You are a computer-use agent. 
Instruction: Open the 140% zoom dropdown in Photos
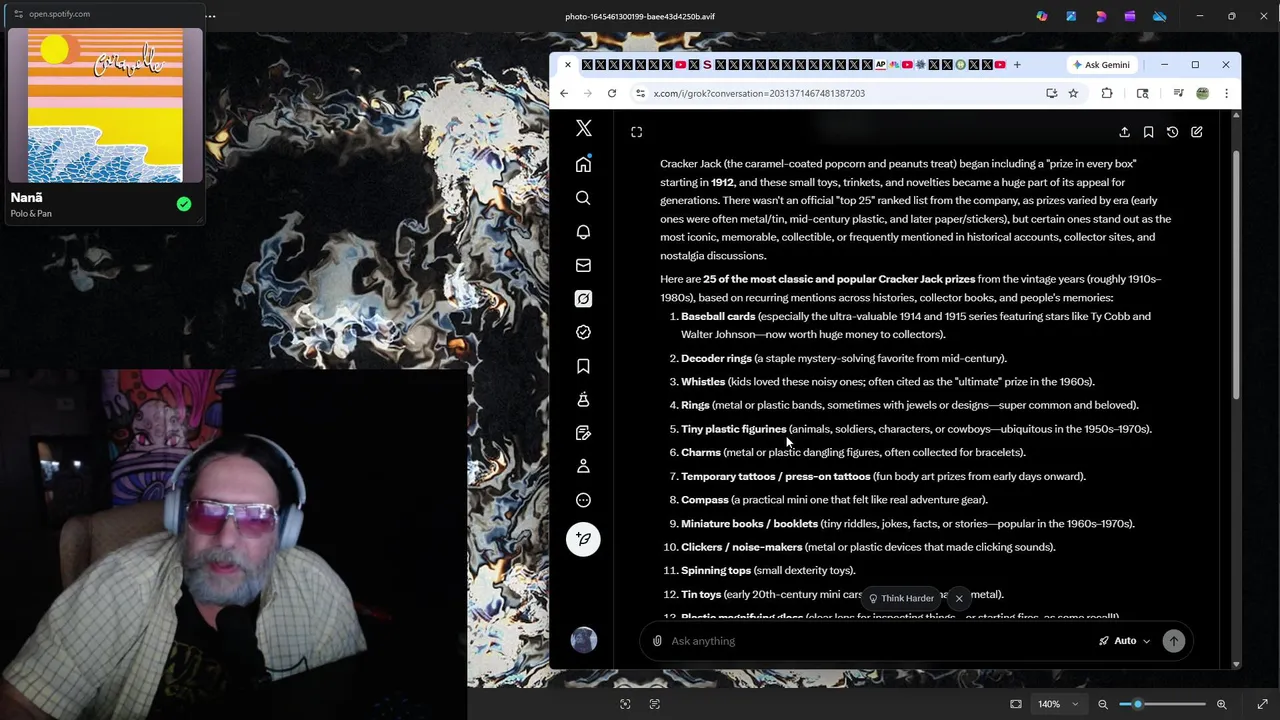1058,704
